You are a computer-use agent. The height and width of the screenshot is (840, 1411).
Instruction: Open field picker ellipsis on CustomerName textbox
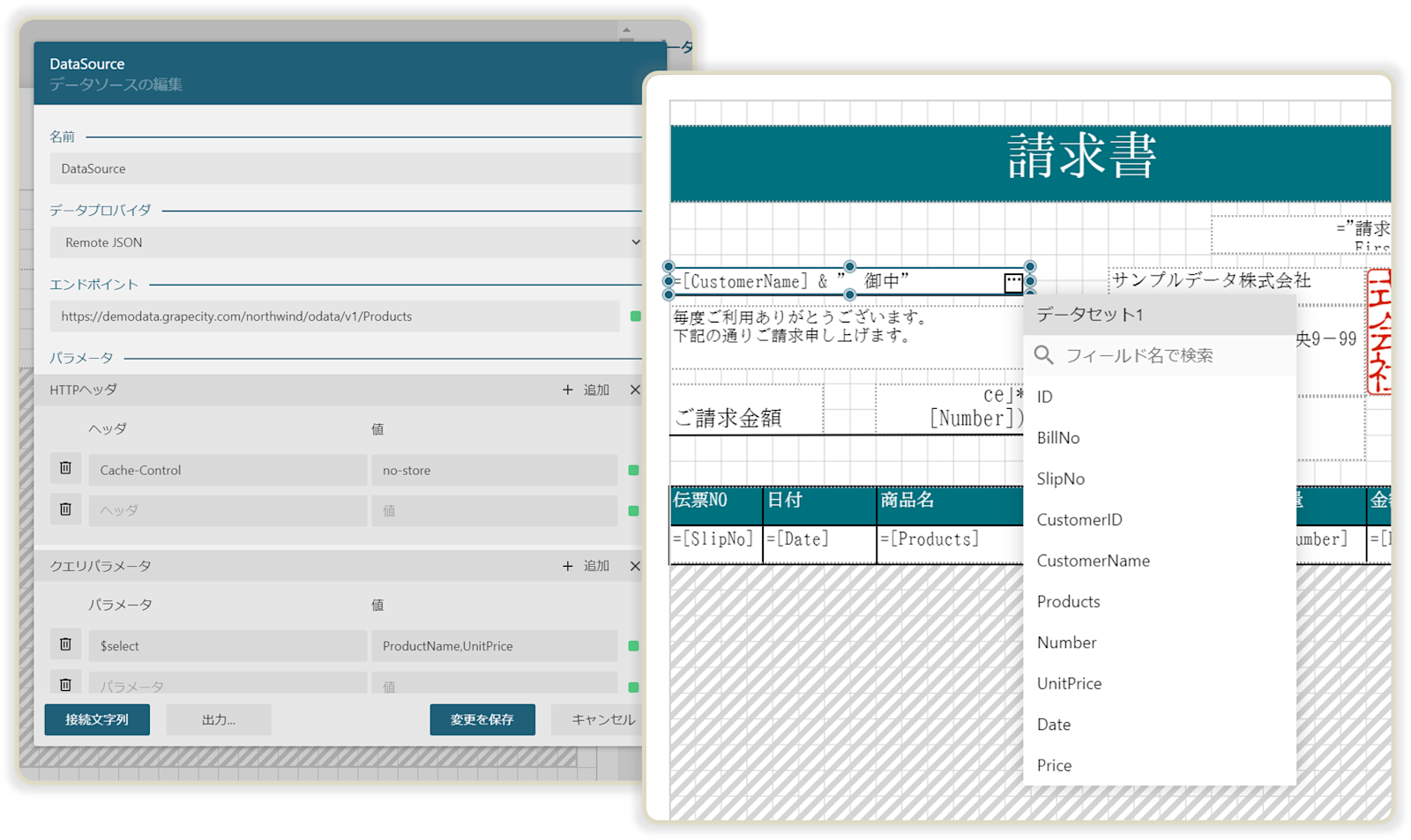[1013, 282]
